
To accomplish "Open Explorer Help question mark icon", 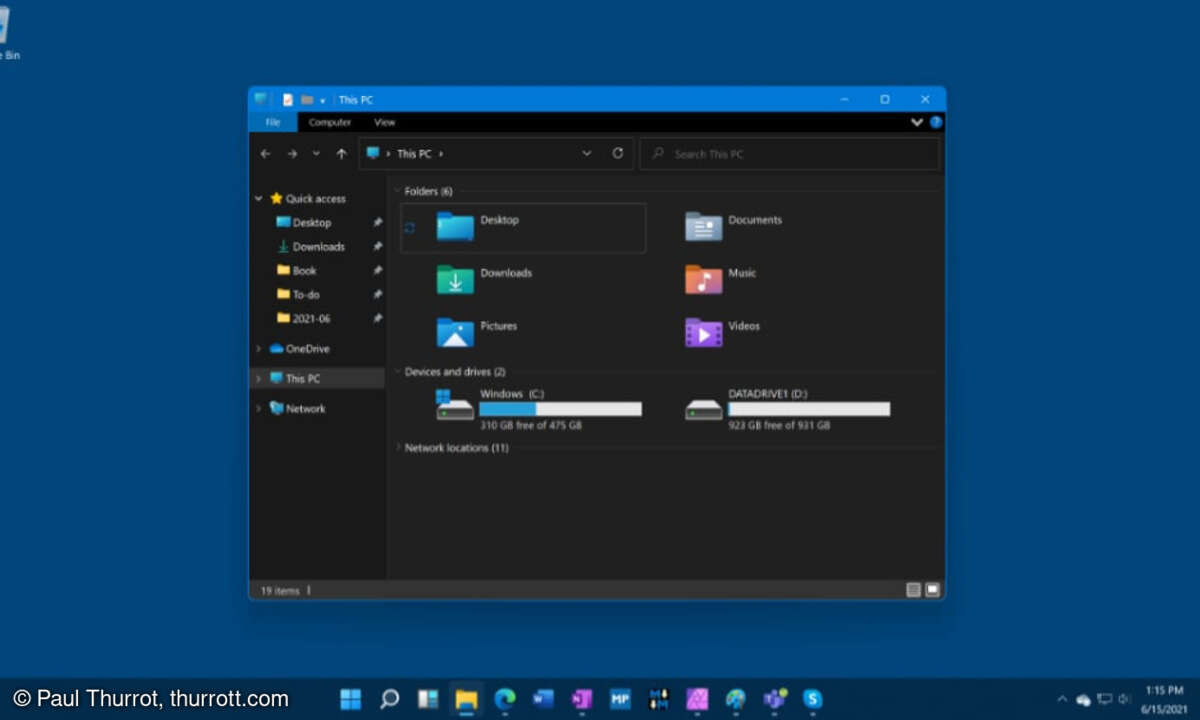I will tap(936, 122).
